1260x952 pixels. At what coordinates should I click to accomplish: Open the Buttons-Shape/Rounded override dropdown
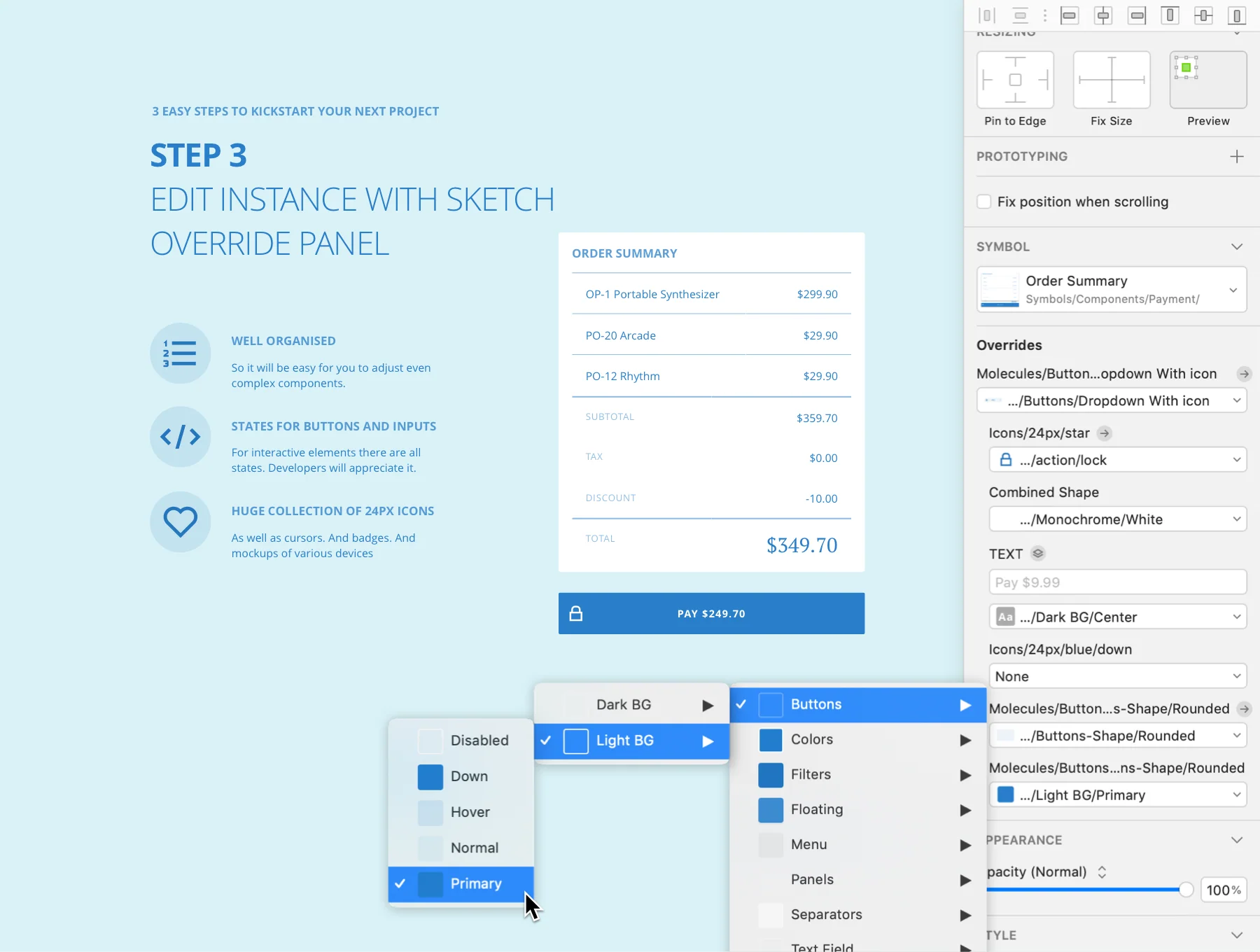[1118, 736]
